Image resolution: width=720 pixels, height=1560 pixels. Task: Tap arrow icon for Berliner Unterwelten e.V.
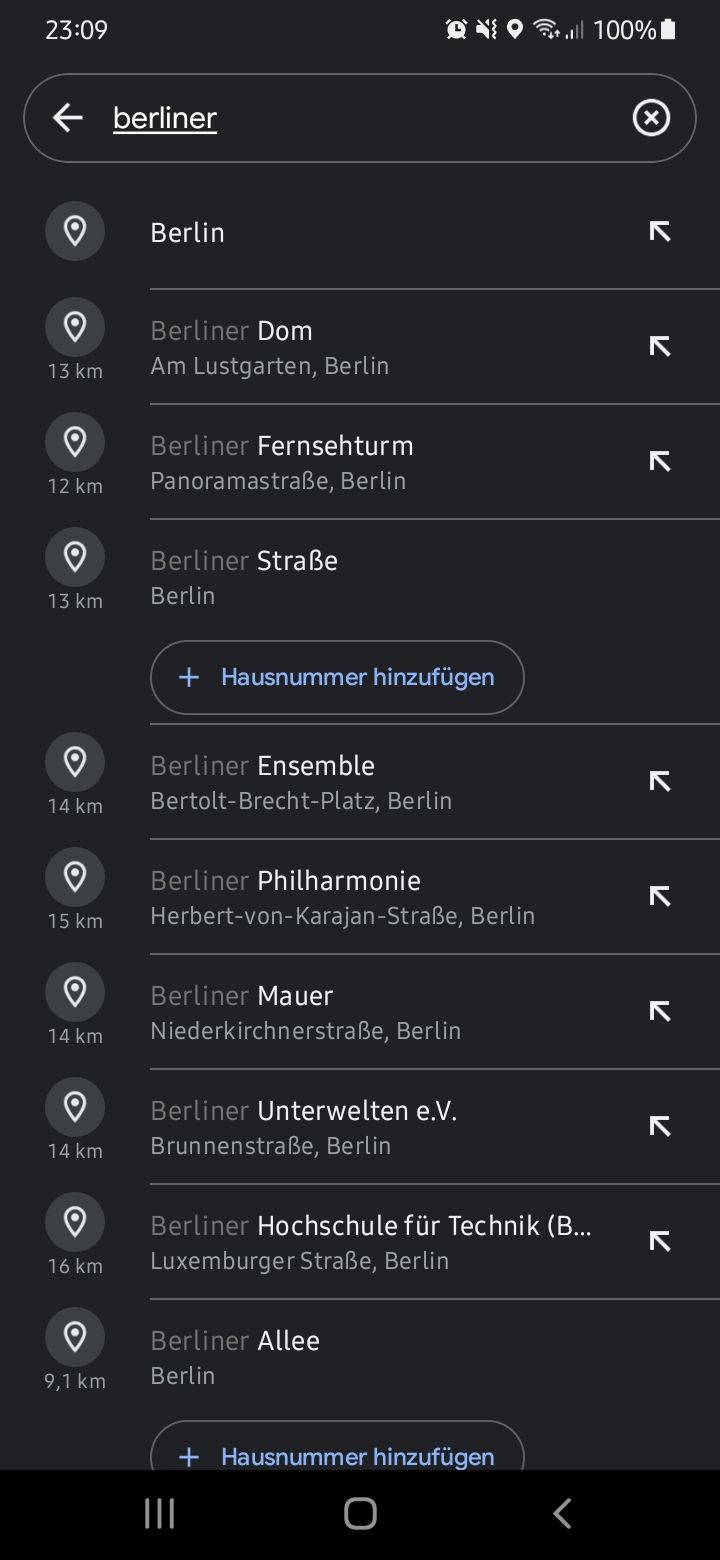coord(659,1127)
